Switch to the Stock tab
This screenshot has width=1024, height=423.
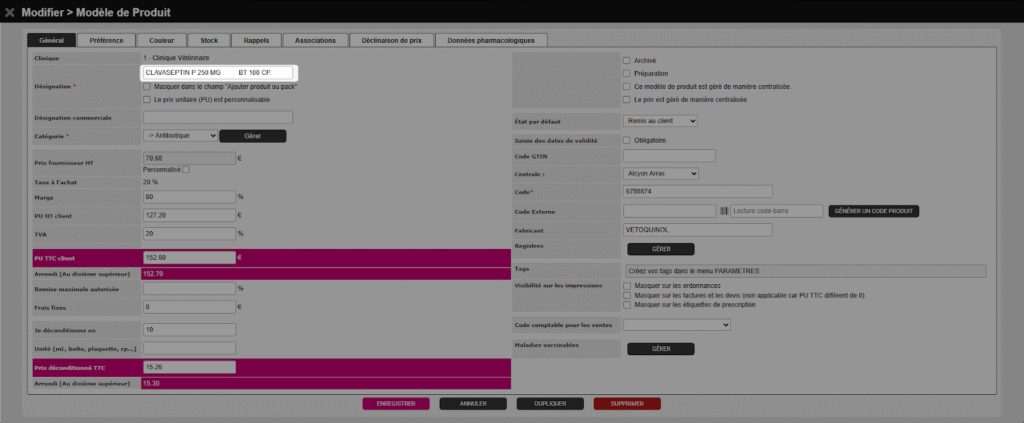tap(208, 40)
